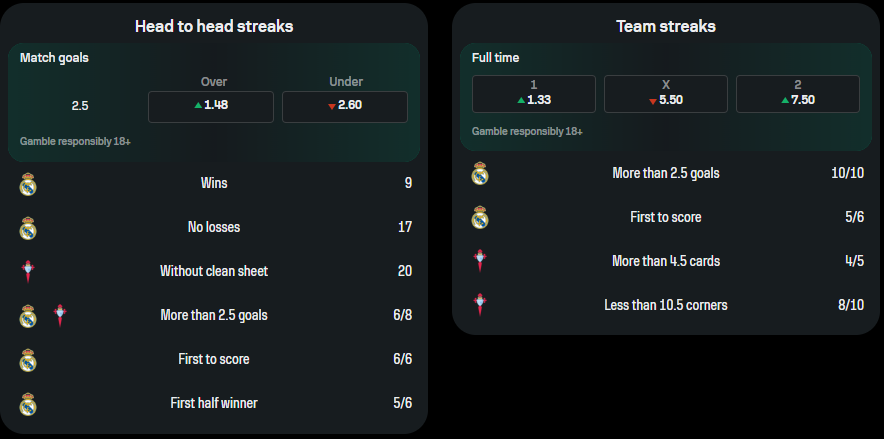Click Celta Vigo crest beside Less than 10.5 corners
The image size is (884, 439).
click(x=480, y=305)
